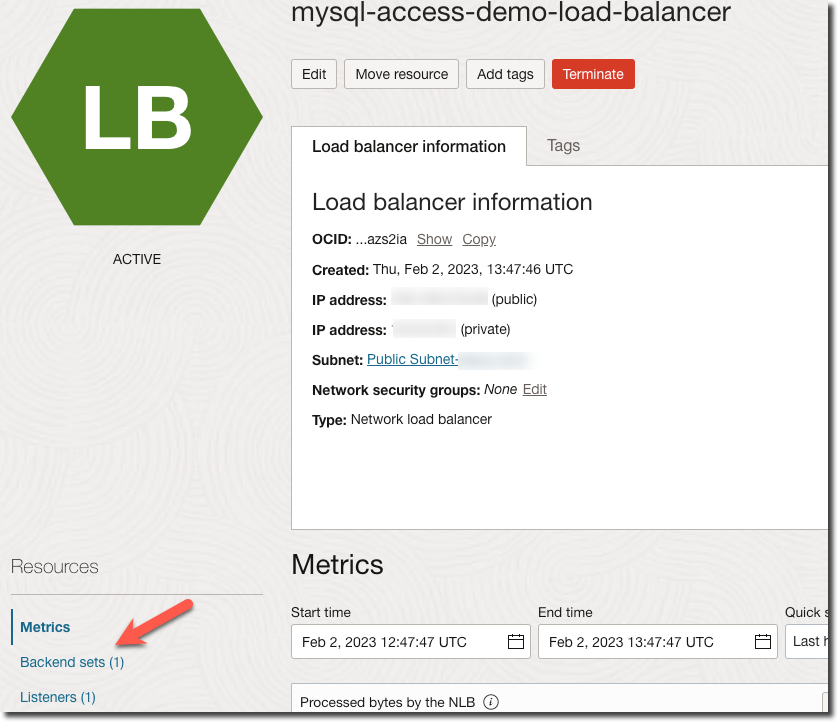Show the full load balancer OCID

[434, 239]
